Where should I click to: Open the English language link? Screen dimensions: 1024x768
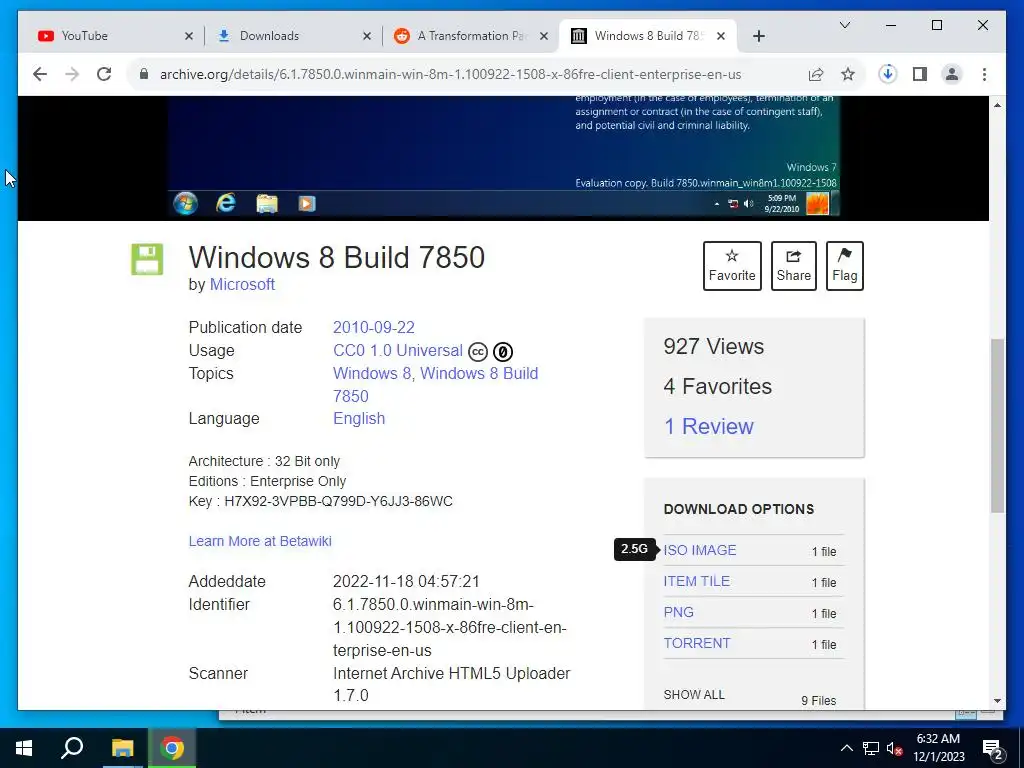point(359,419)
